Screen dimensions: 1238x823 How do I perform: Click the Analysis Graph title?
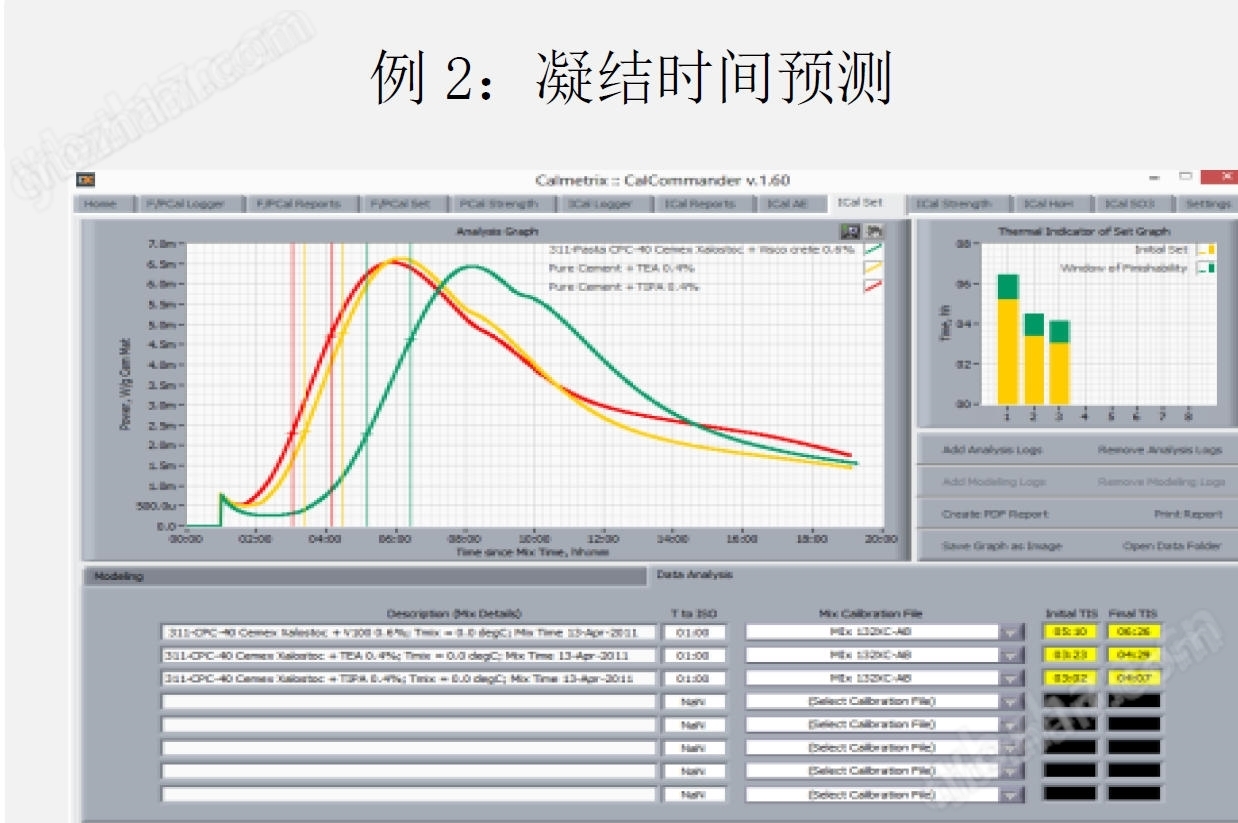(x=497, y=231)
